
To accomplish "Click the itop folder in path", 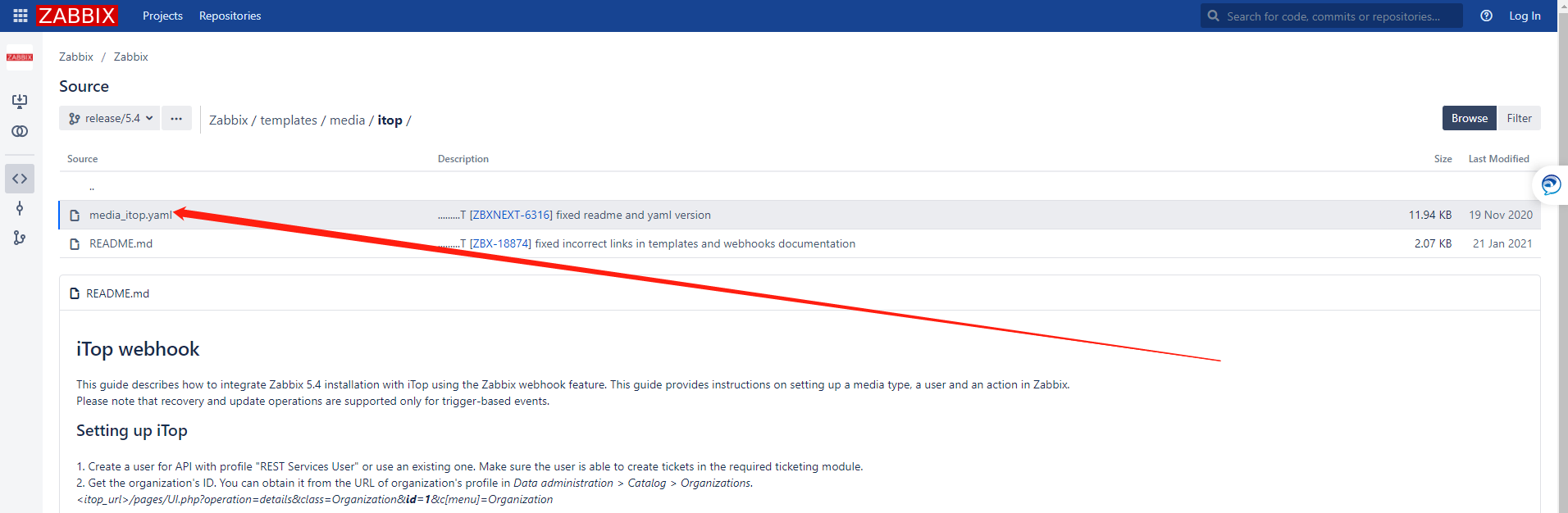I will pyautogui.click(x=390, y=120).
